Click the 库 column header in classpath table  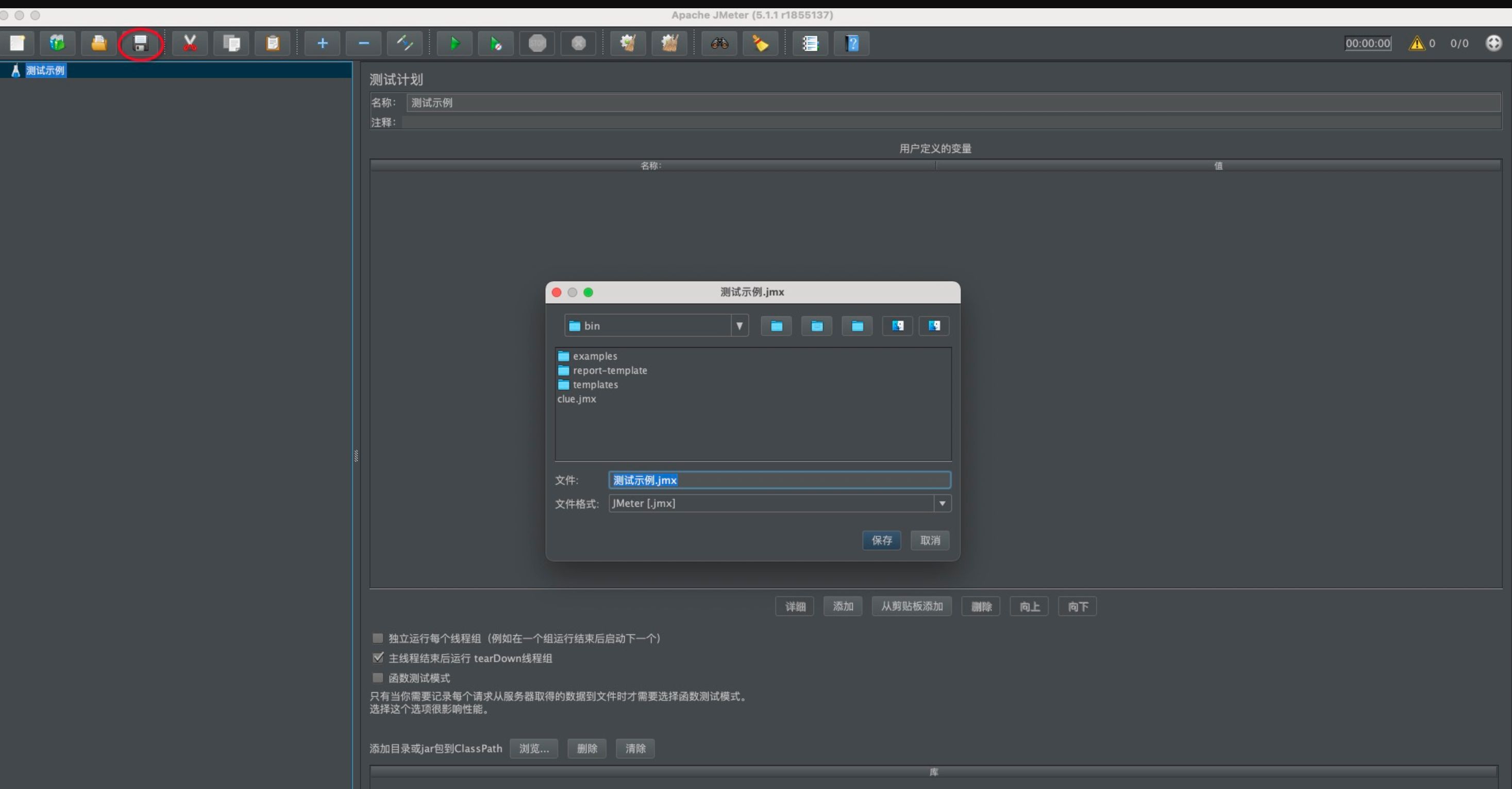click(x=934, y=772)
